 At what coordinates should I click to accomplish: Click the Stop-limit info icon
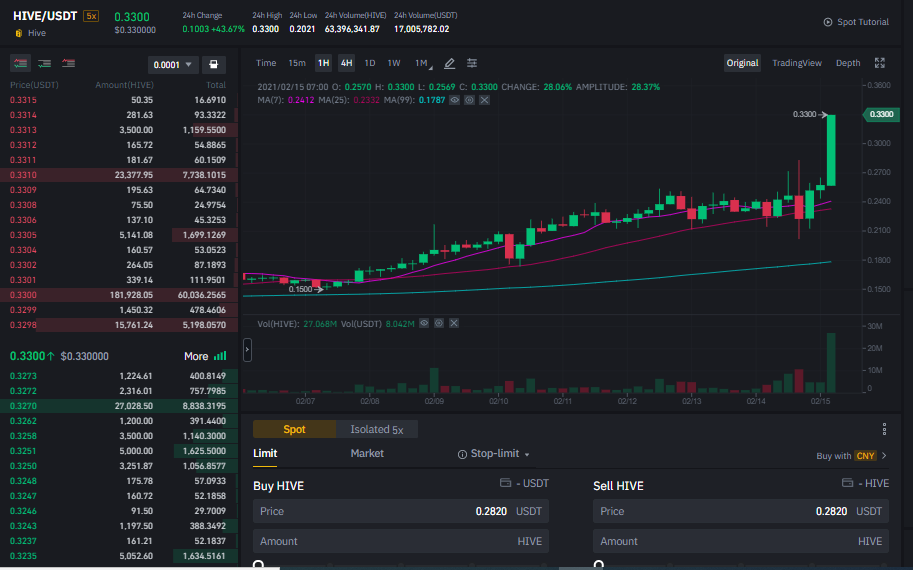coord(462,454)
